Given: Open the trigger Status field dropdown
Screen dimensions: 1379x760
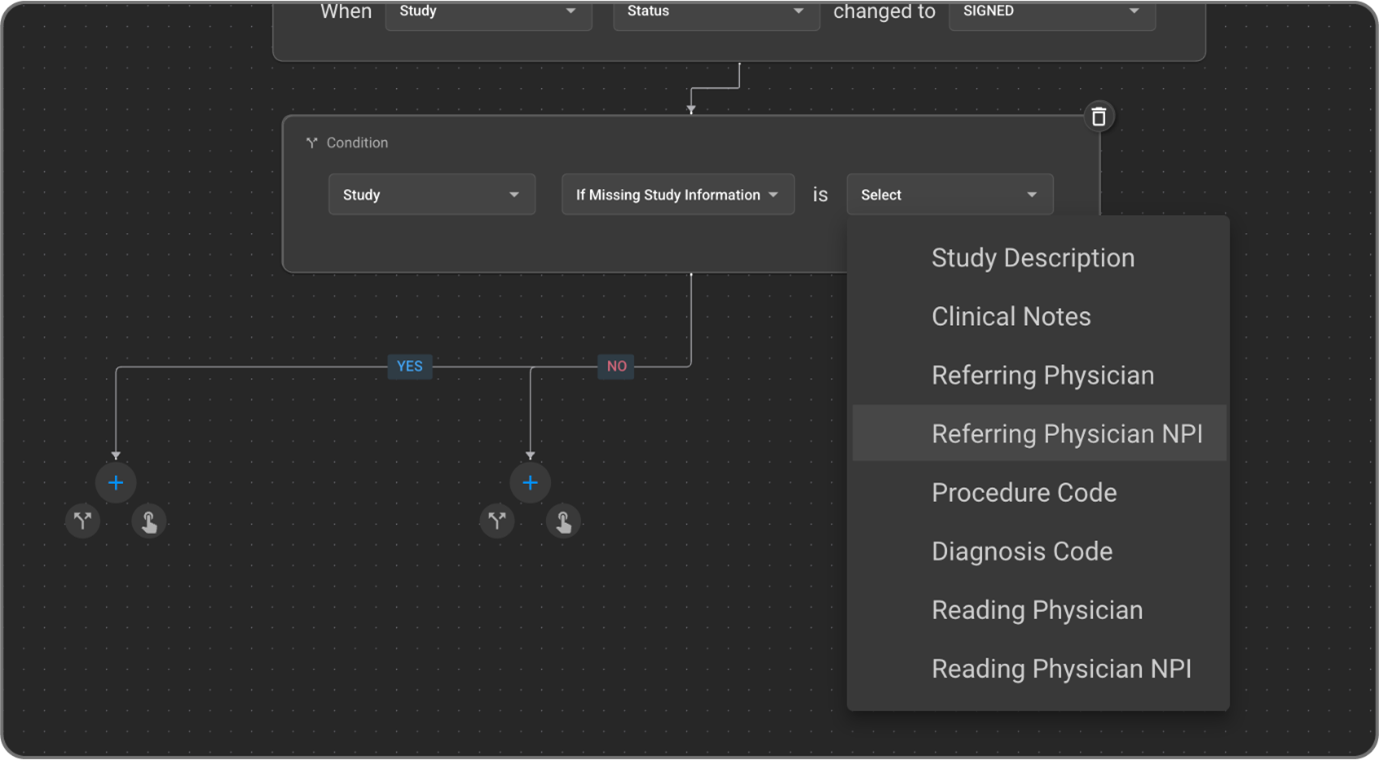Looking at the screenshot, I should click(x=715, y=12).
